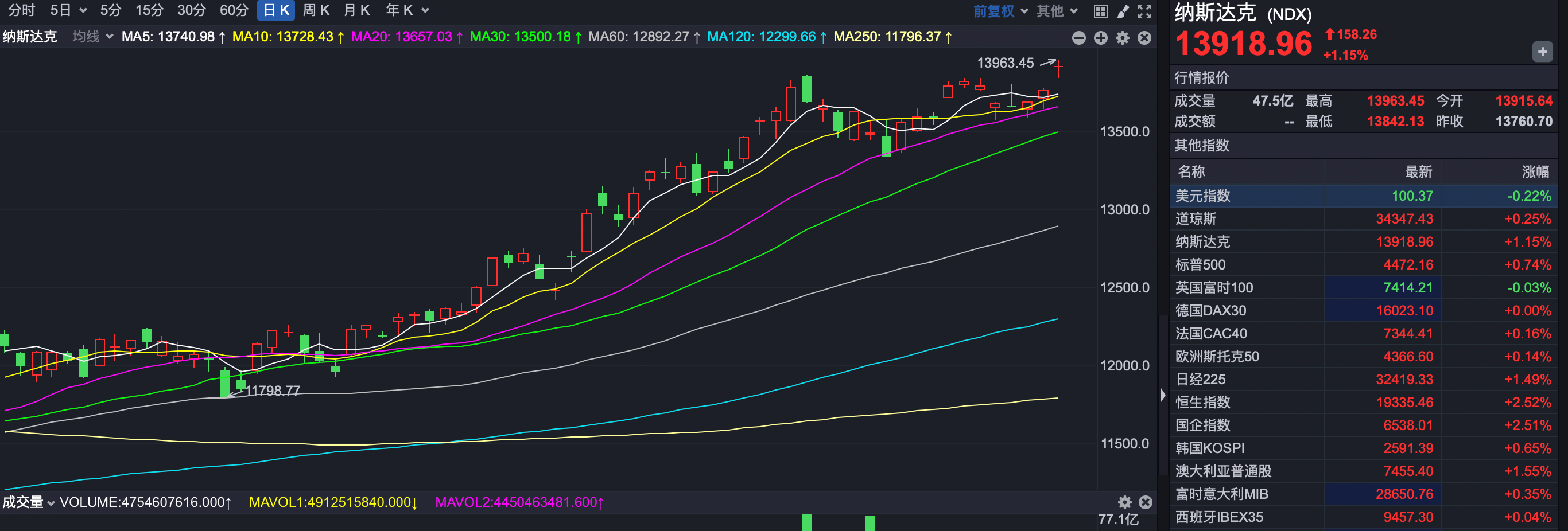Switch to the 周K weekly chart tab
The image size is (1568, 531).
click(x=316, y=10)
